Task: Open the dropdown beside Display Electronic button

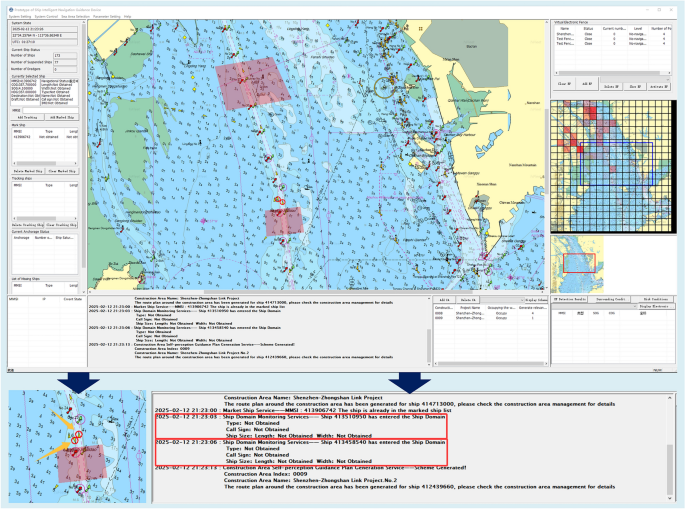Action: coord(593,306)
